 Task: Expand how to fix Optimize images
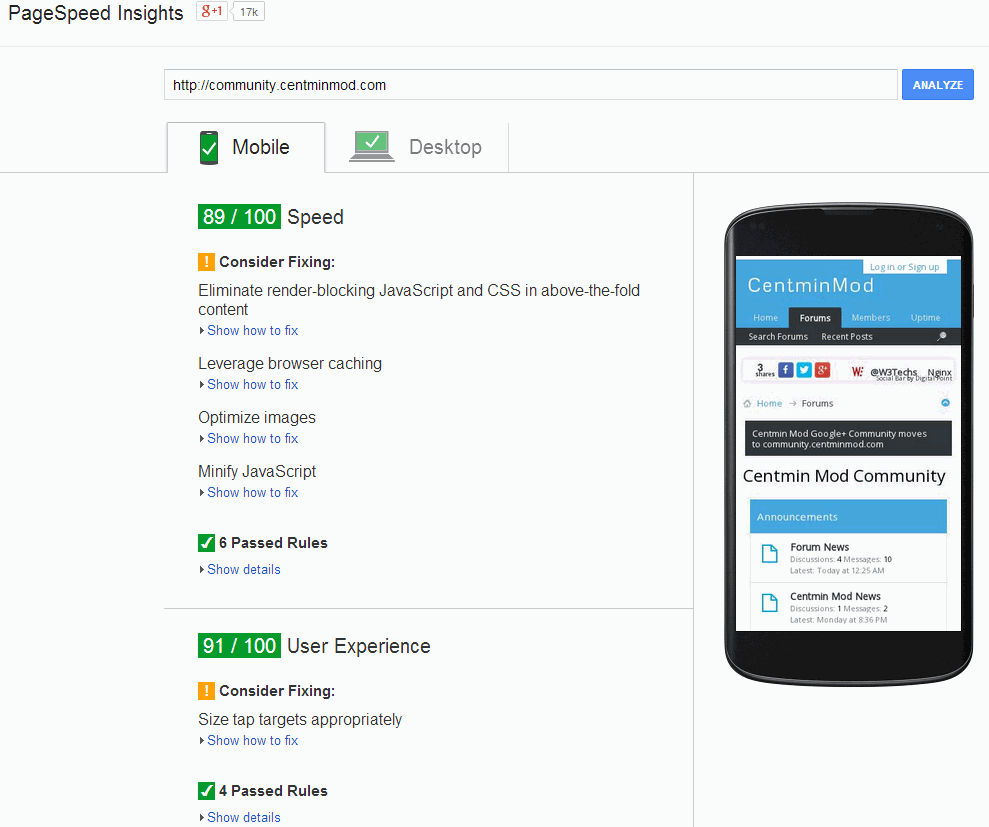click(x=252, y=438)
